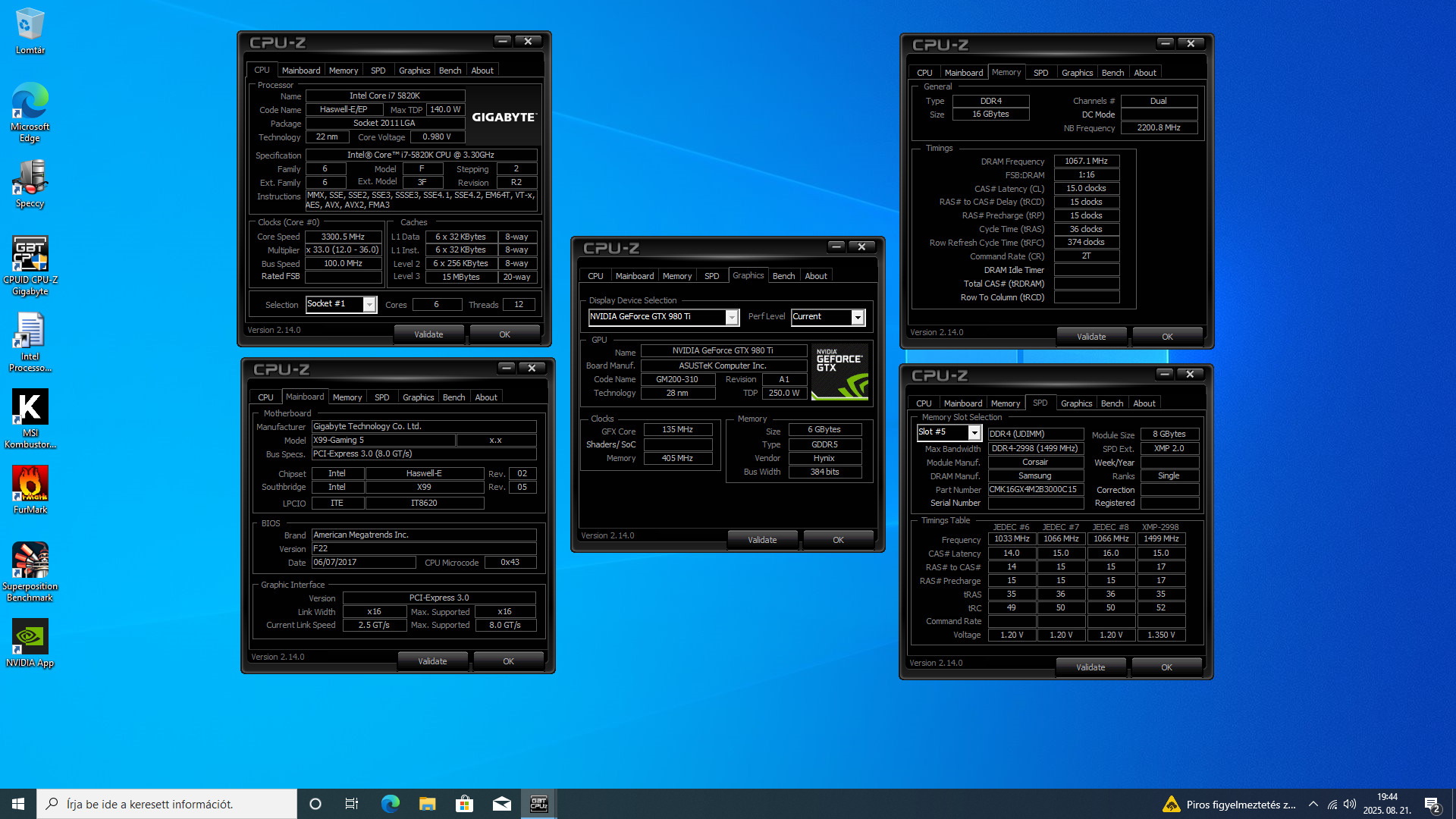Open File Explorer from the taskbar
Screen dimensions: 1456x819
pos(427,804)
